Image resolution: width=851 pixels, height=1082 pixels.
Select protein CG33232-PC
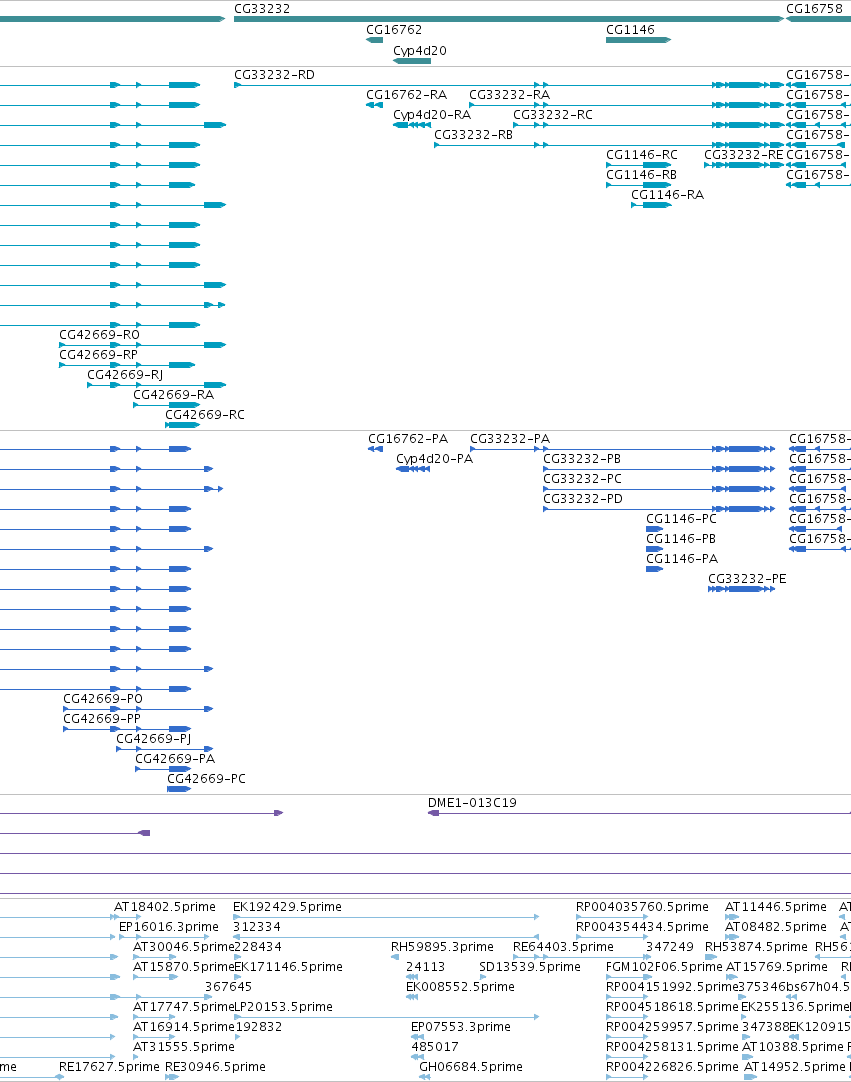(x=659, y=489)
